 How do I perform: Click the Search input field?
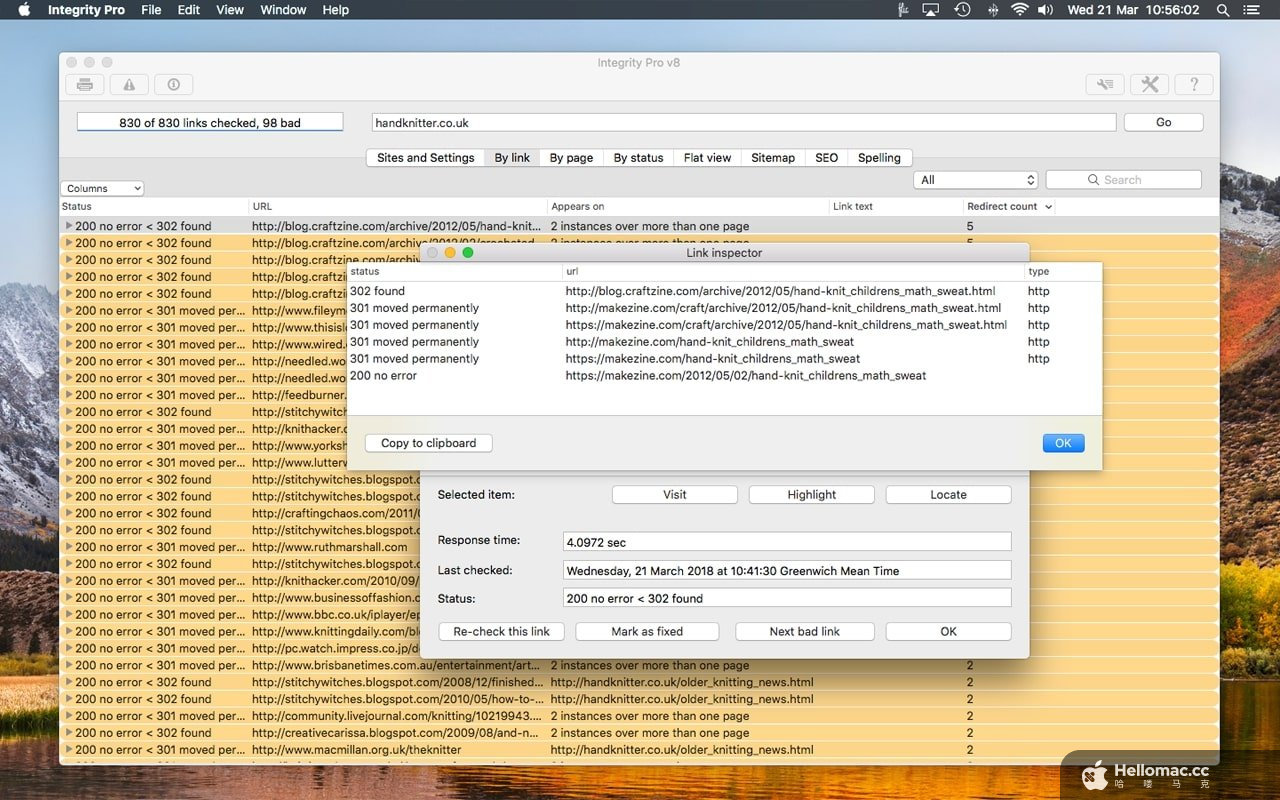click(1124, 180)
